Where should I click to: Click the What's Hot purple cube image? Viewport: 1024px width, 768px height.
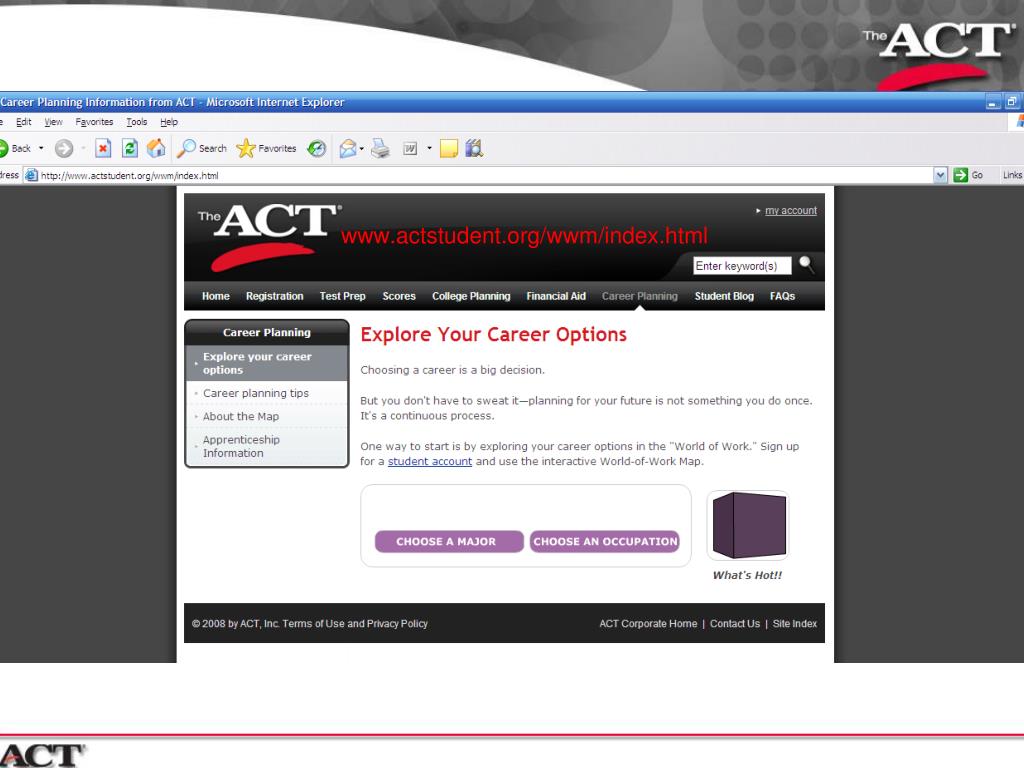point(748,525)
